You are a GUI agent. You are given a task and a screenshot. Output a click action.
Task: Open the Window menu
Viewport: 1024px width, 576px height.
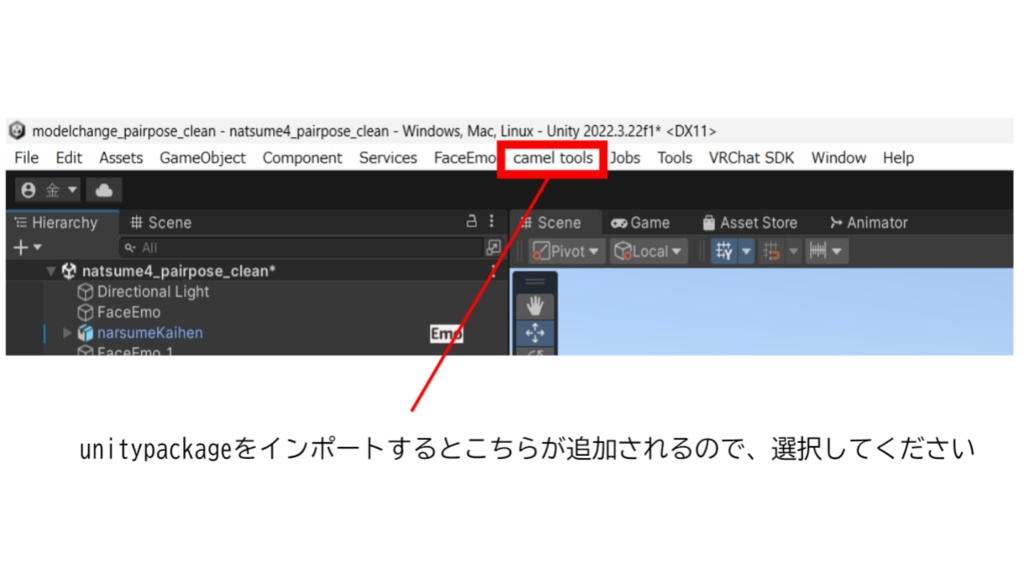coord(839,158)
